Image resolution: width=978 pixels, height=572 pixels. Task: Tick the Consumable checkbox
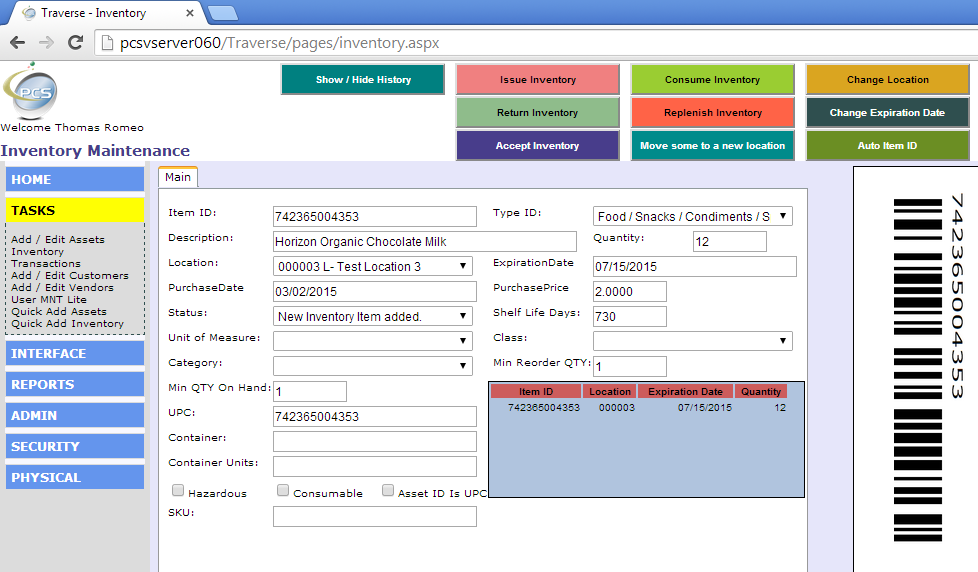pyautogui.click(x=283, y=491)
